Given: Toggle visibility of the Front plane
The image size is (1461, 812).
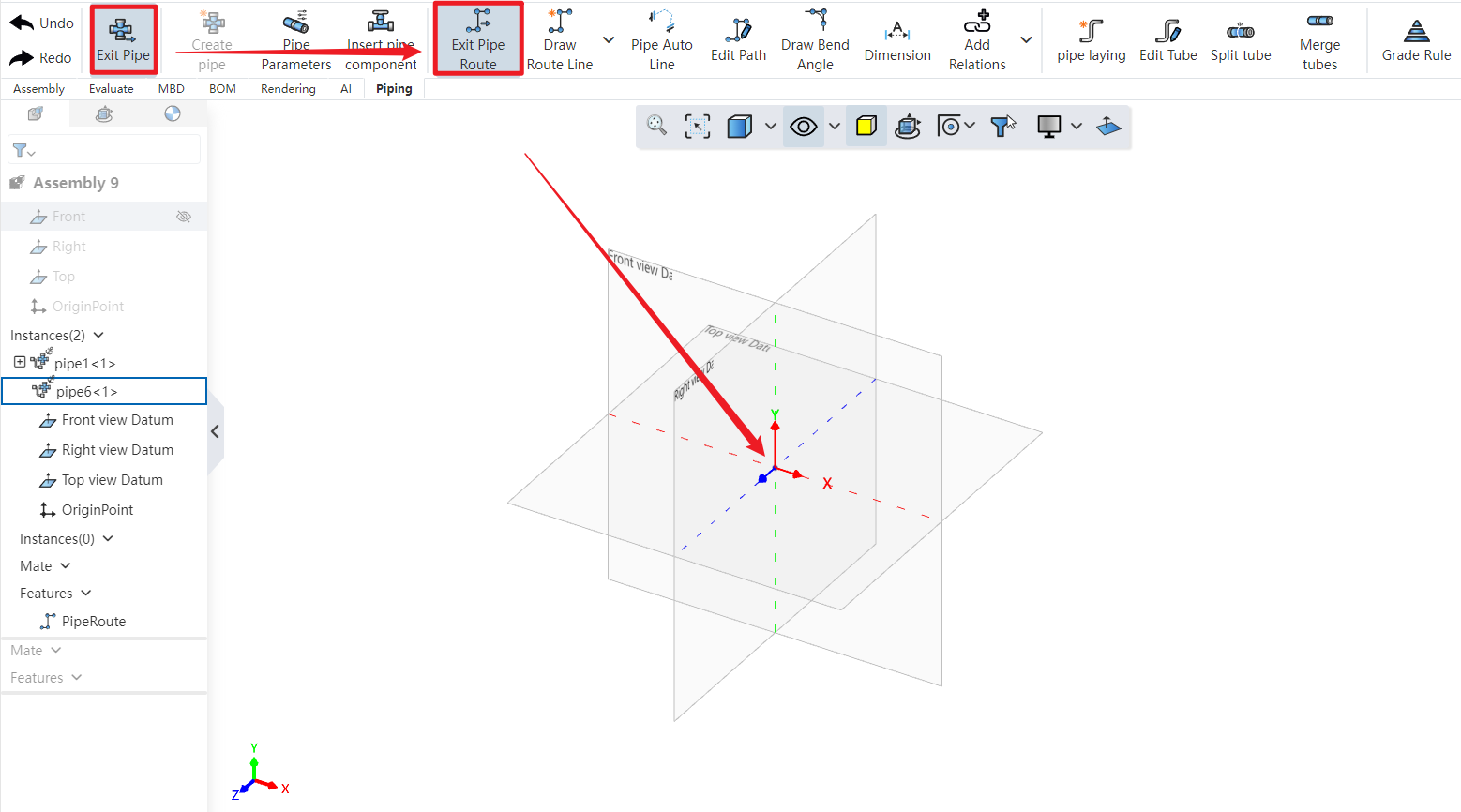Looking at the screenshot, I should coord(184,217).
